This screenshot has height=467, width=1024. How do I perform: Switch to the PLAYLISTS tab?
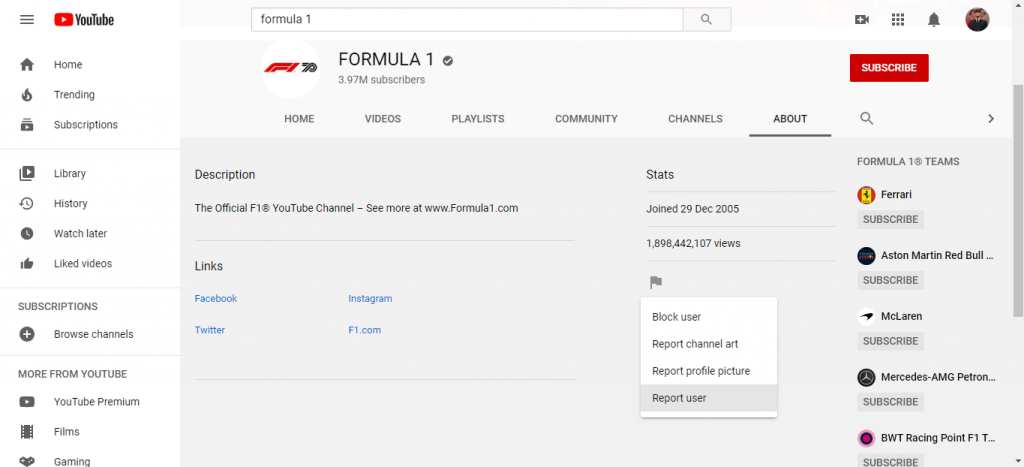pos(478,119)
